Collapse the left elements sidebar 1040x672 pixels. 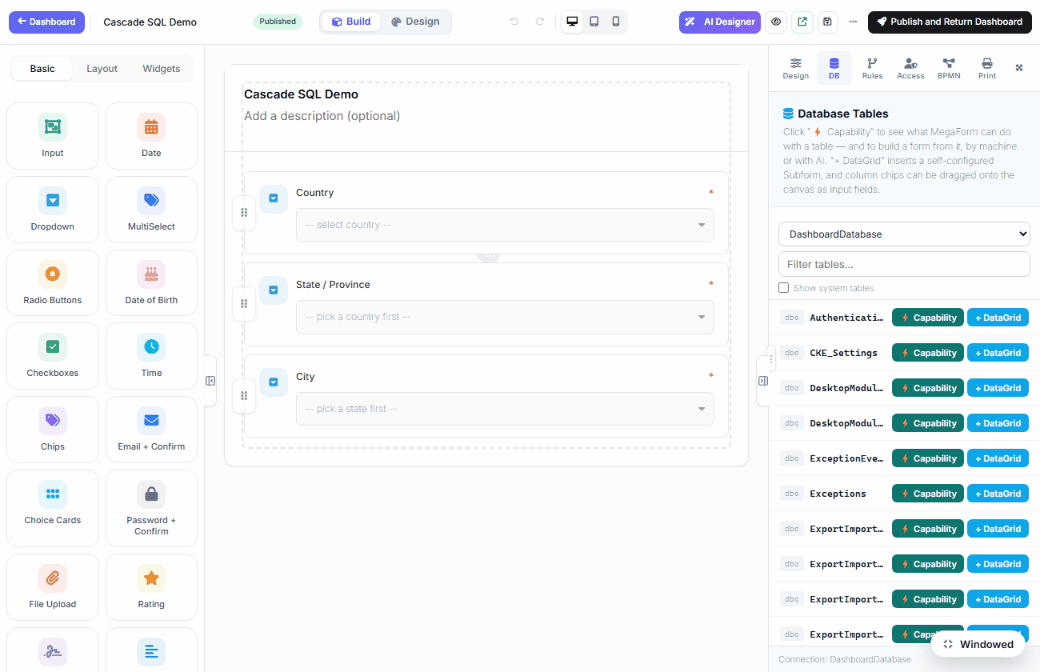point(210,381)
